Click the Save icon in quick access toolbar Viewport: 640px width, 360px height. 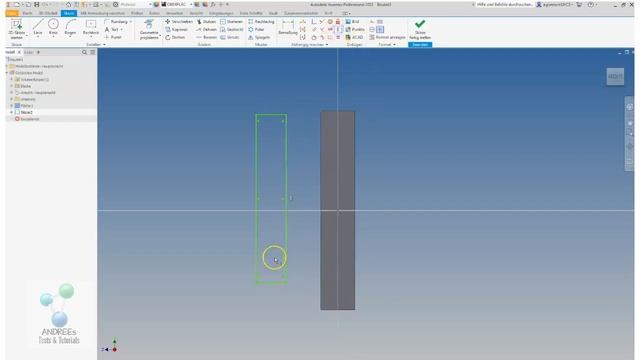click(x=37, y=4)
